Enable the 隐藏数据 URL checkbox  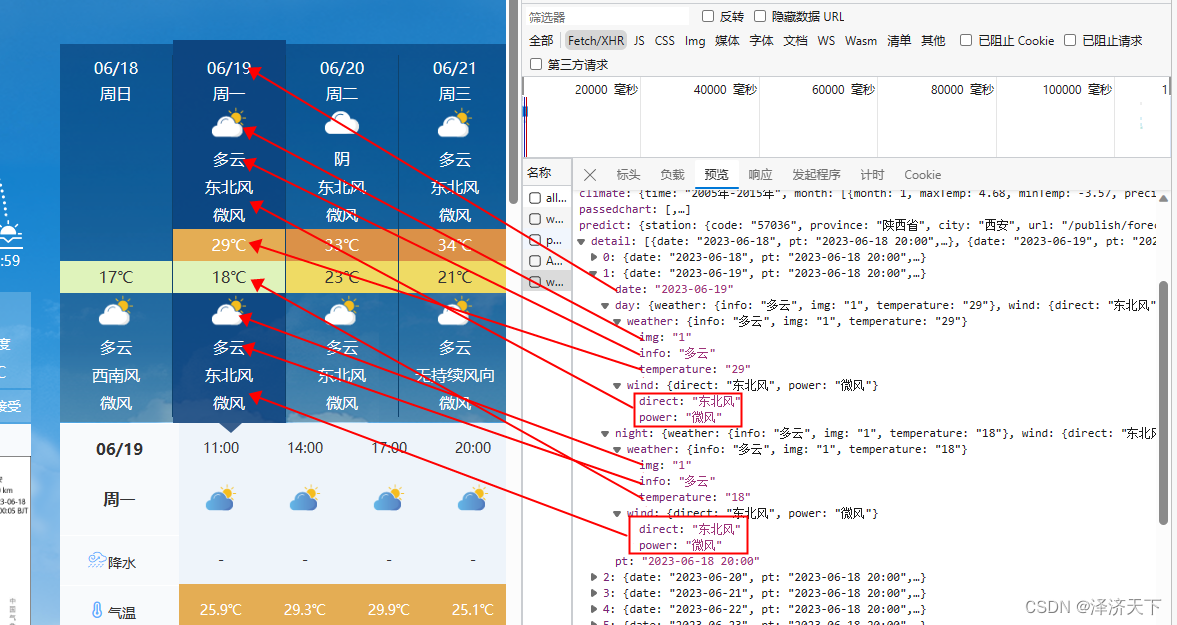pyautogui.click(x=760, y=16)
